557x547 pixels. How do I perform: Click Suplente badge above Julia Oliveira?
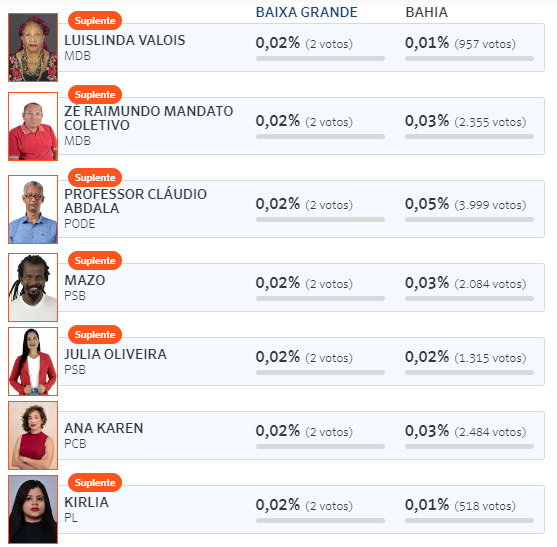coord(95,335)
